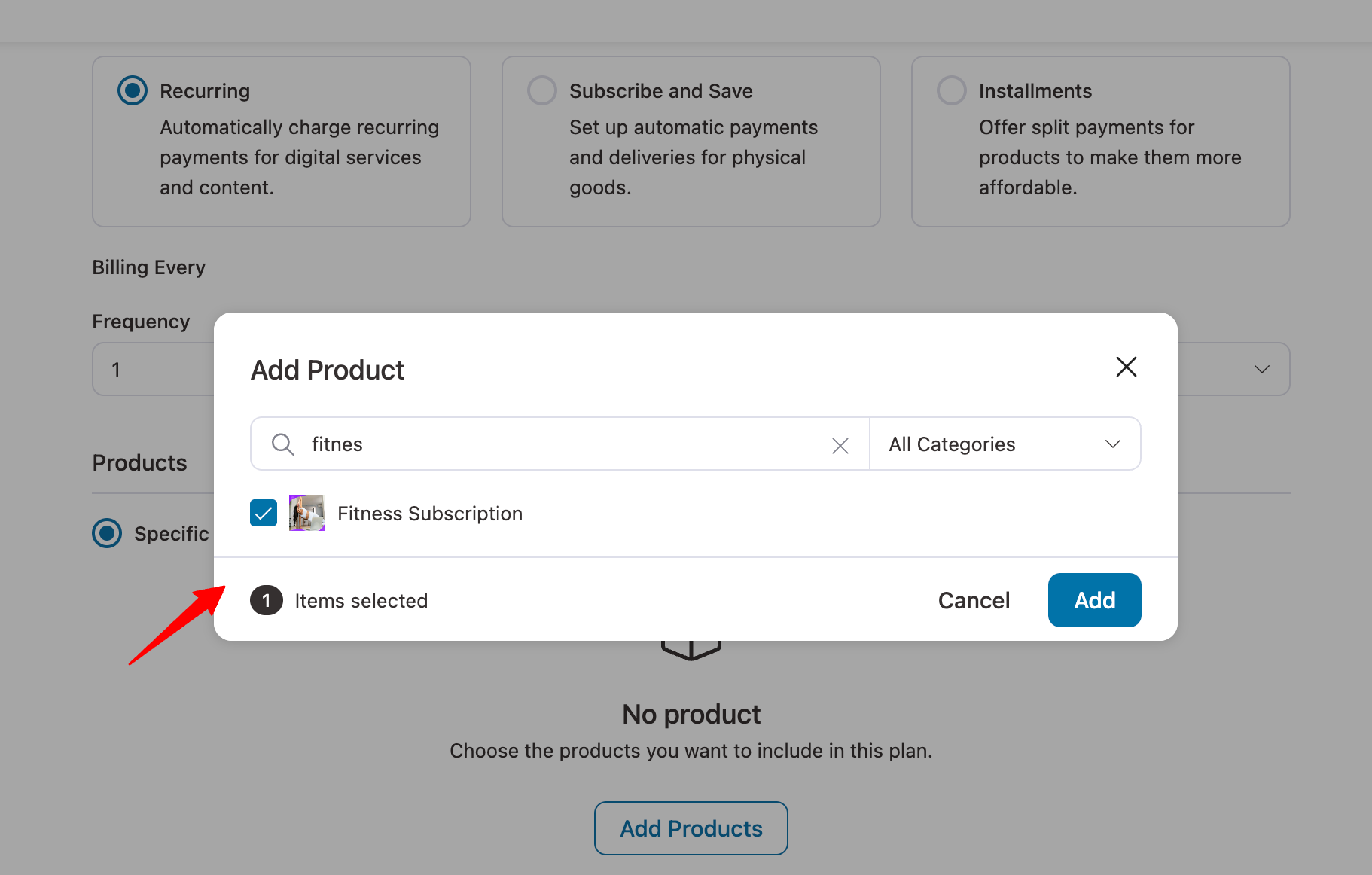The height and width of the screenshot is (875, 1372).
Task: Click the '1' items selected badge
Action: 266,600
